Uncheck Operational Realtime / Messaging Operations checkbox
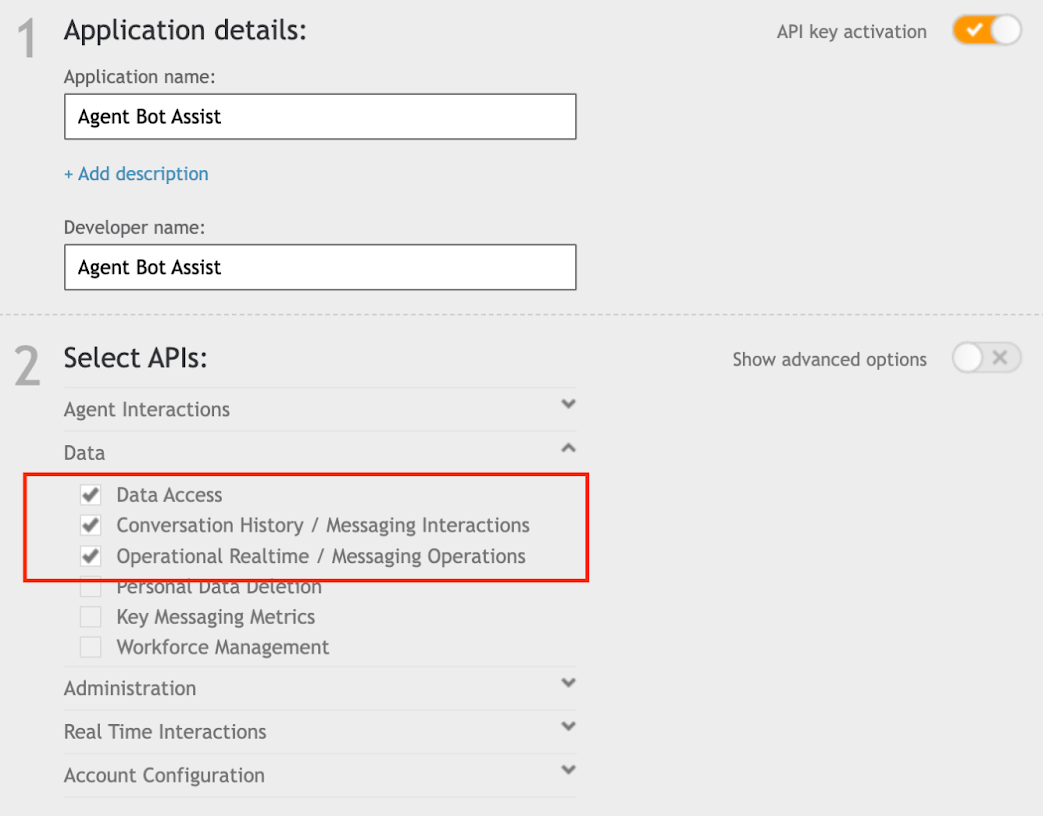The width and height of the screenshot is (1043, 816). point(90,556)
